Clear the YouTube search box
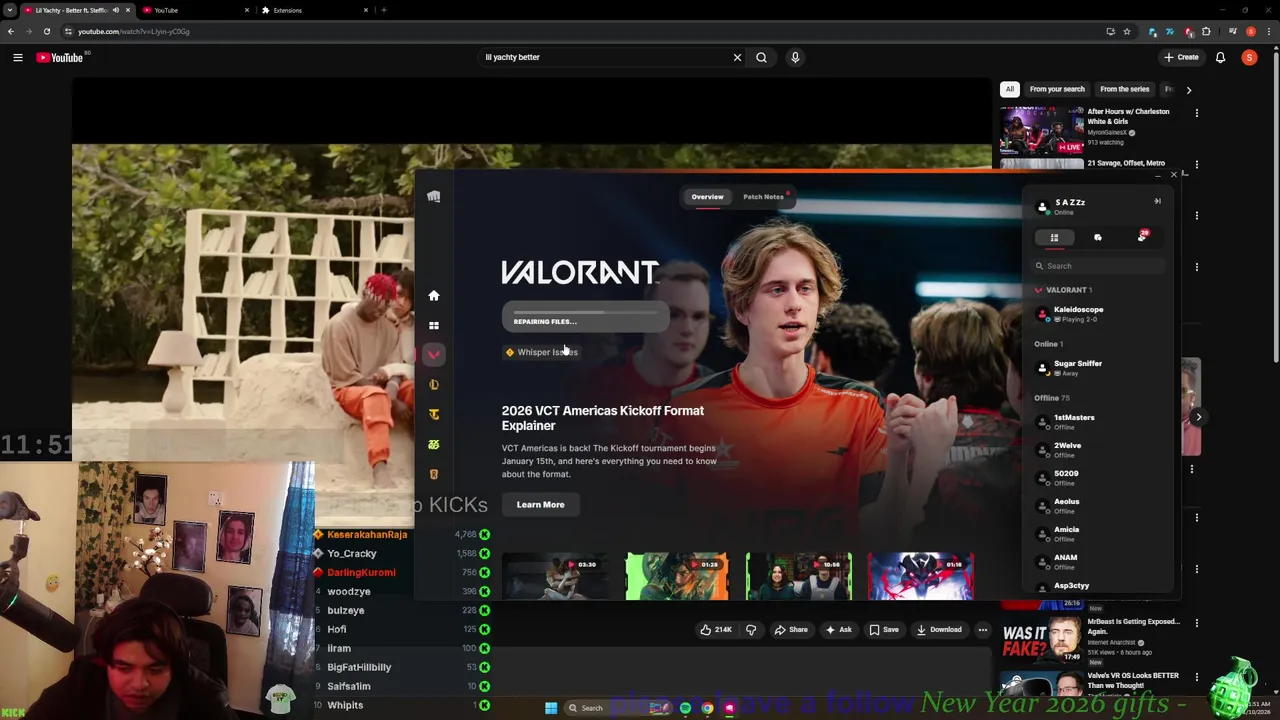Image resolution: width=1280 pixels, height=720 pixels. pyautogui.click(x=737, y=57)
